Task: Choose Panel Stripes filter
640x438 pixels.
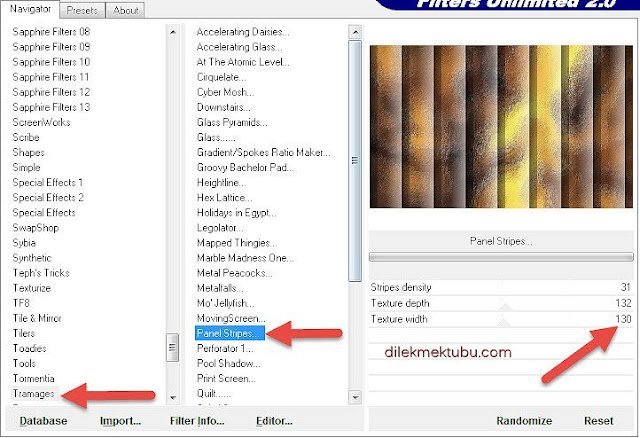Action: pyautogui.click(x=229, y=332)
